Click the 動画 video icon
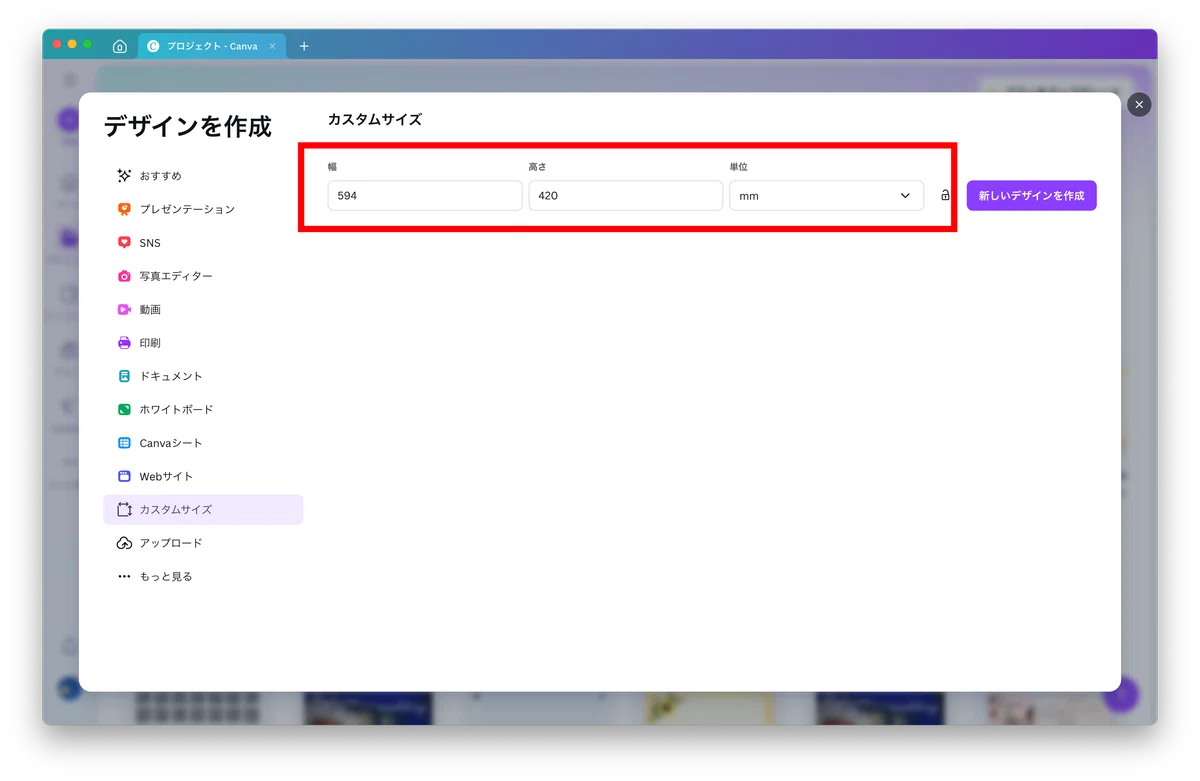 coord(124,310)
